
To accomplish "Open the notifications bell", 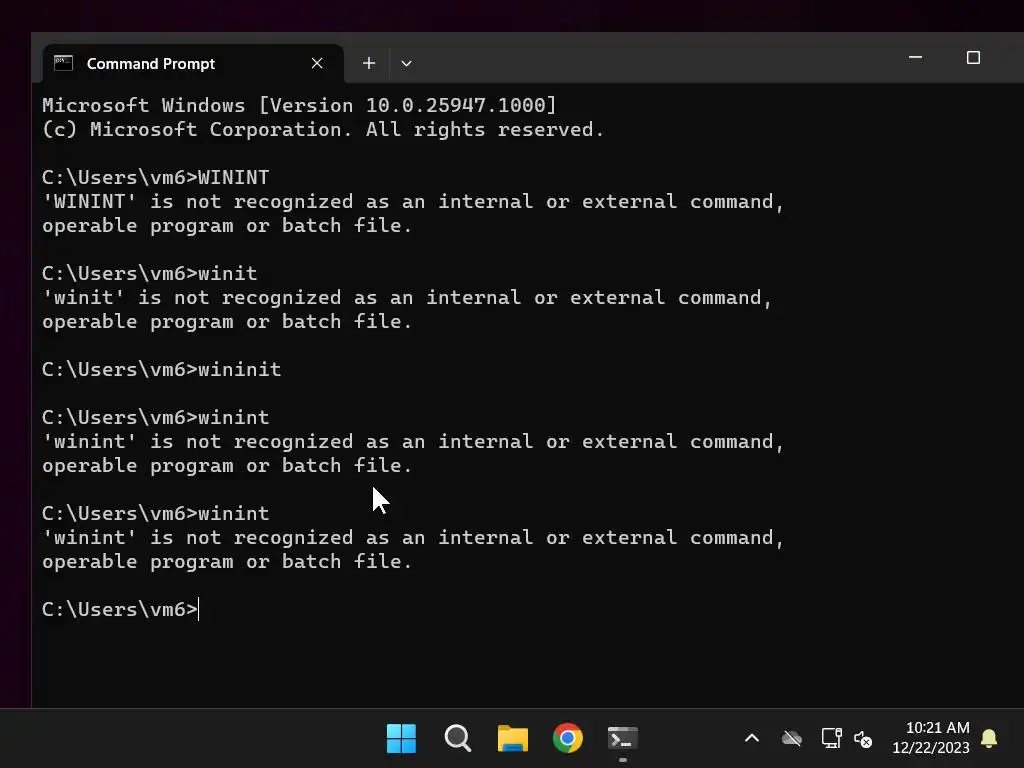I will 989,739.
